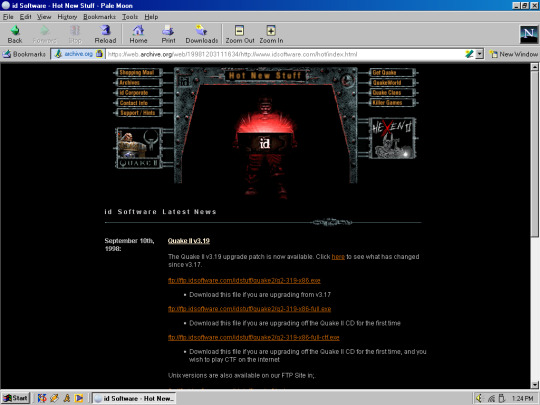Reload the current page
This screenshot has height=405, width=540.
[x=105, y=34]
